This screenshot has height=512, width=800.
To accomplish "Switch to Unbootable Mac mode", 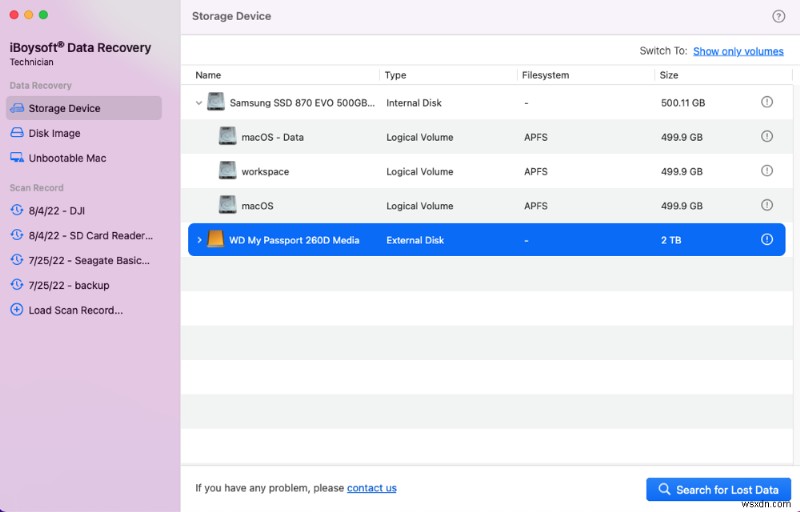I will coord(67,158).
